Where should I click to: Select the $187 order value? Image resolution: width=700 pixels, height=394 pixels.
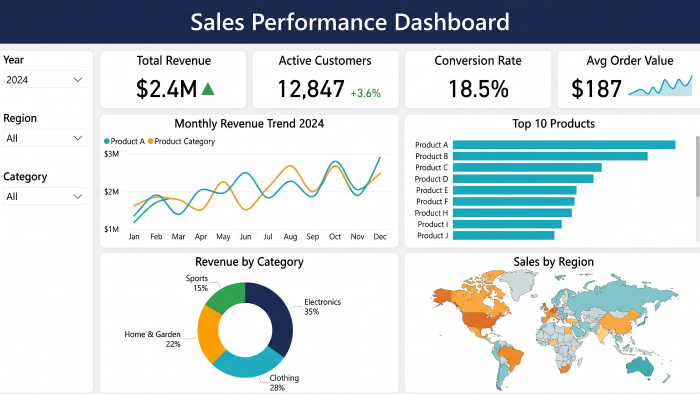coord(596,89)
